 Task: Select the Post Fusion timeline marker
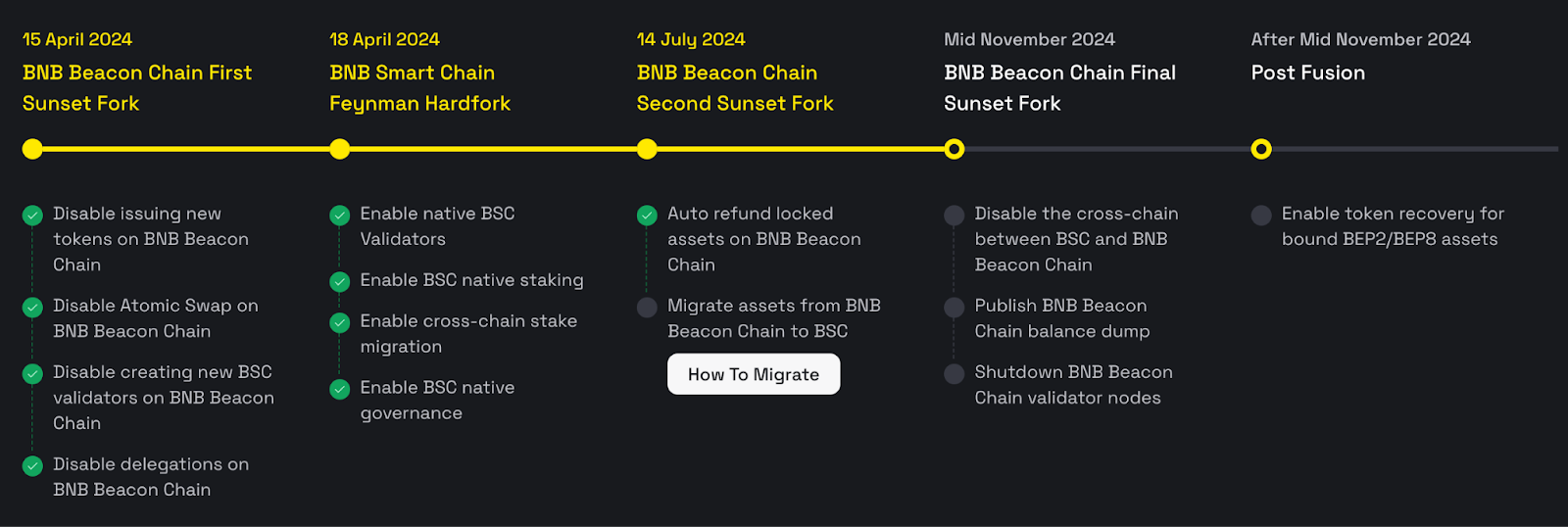[1261, 149]
